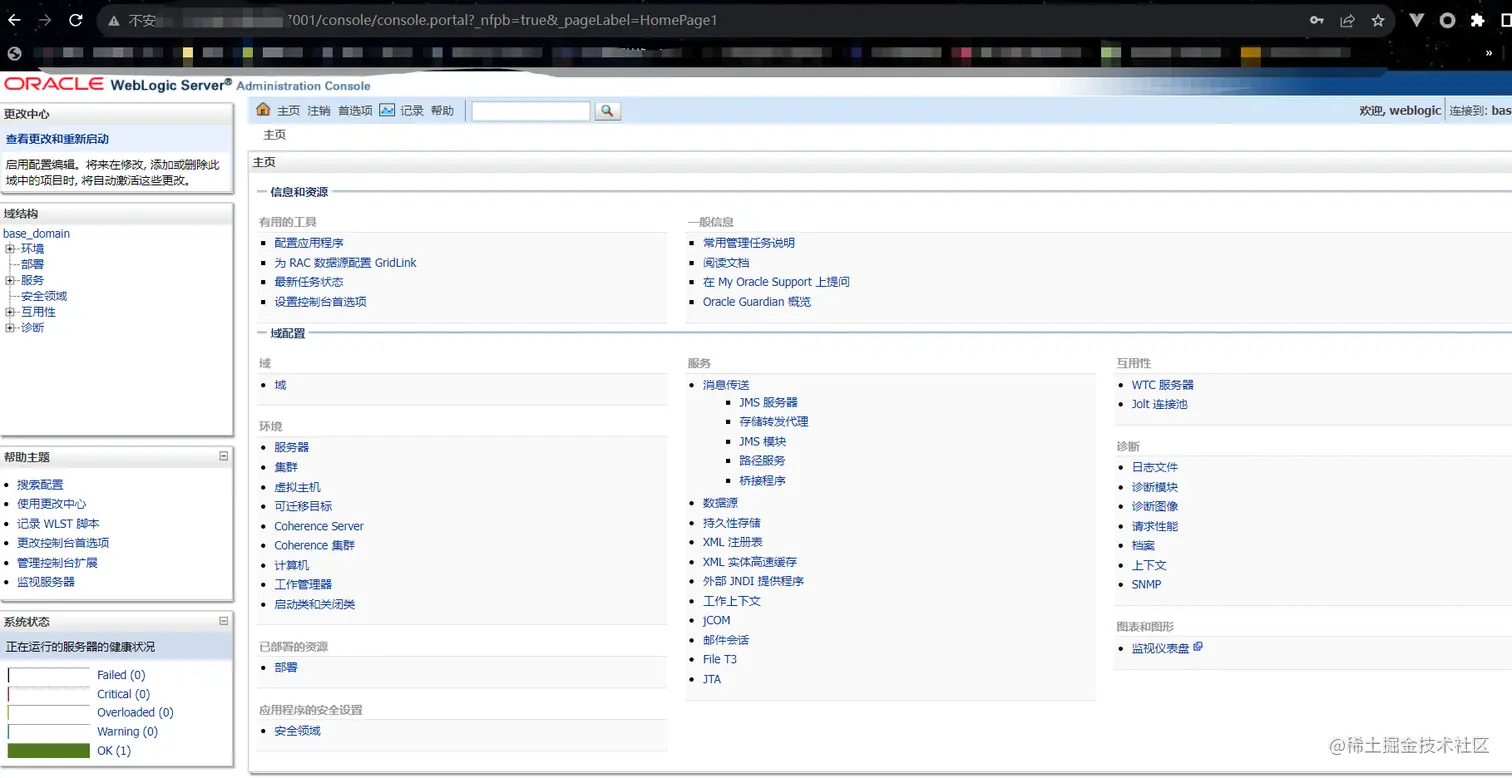
Task: Click the browser address bar URL
Action: tap(502, 20)
